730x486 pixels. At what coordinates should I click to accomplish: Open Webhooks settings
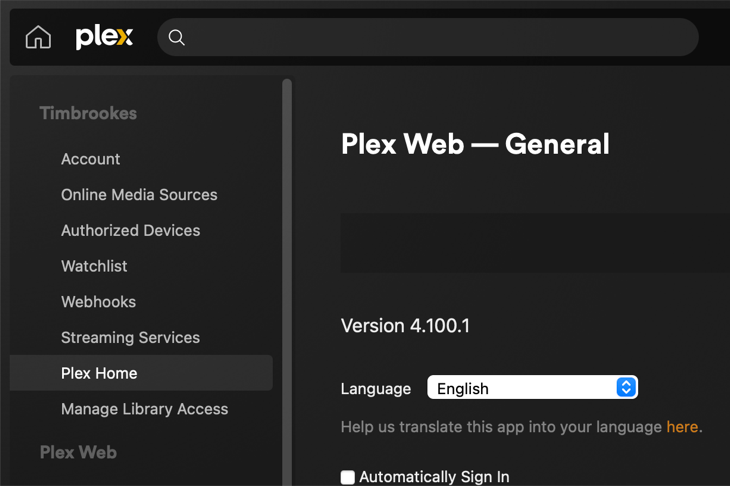click(x=98, y=302)
